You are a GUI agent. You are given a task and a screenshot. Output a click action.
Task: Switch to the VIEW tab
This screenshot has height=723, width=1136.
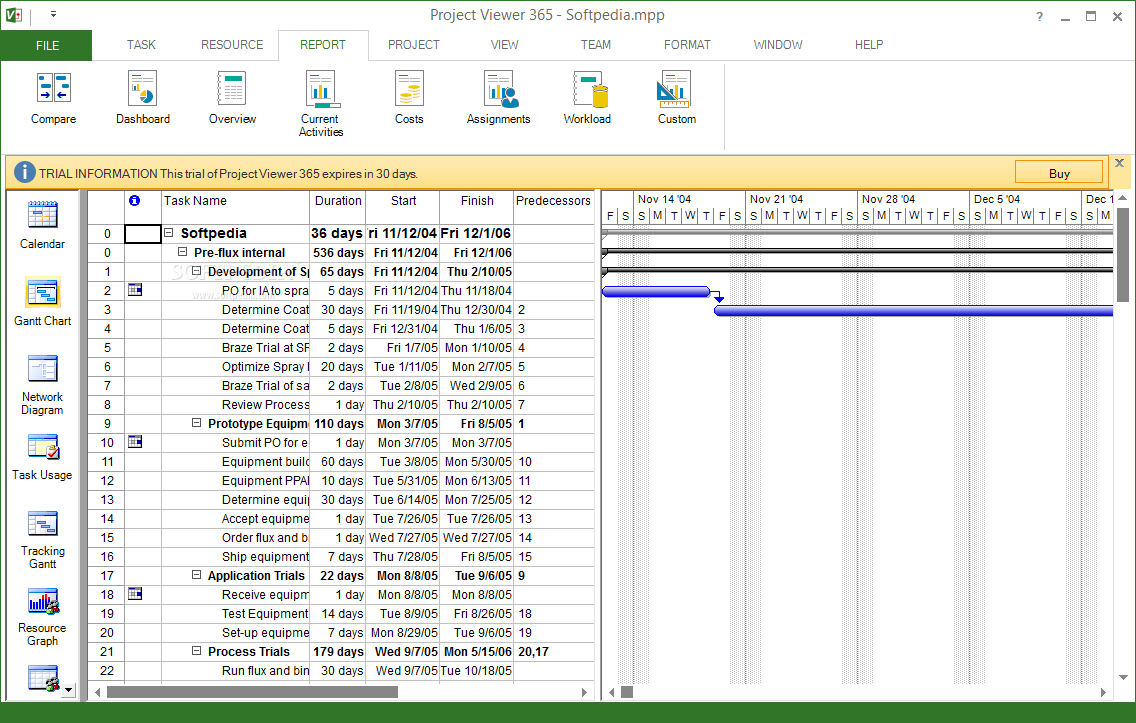click(x=504, y=45)
